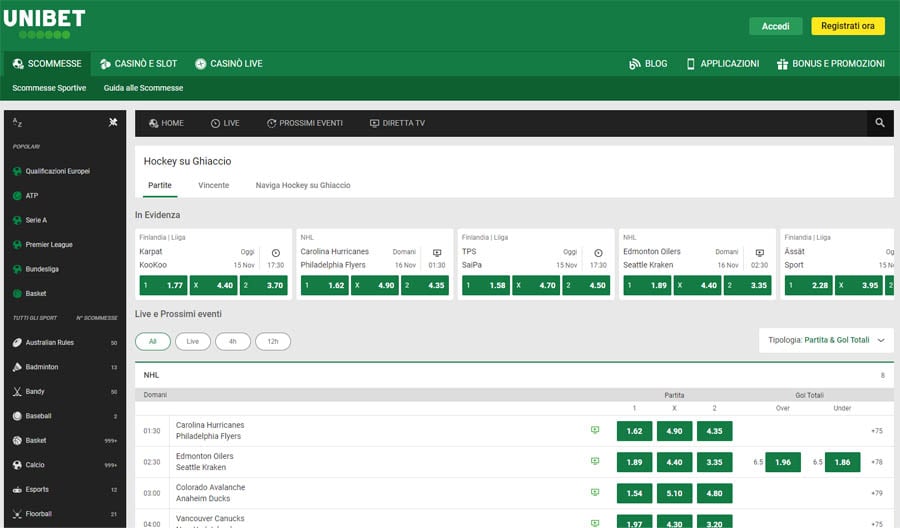Expand +75 markets for Carolina Hurricanes match
Viewport: 900px width, 528px height.
tap(876, 431)
